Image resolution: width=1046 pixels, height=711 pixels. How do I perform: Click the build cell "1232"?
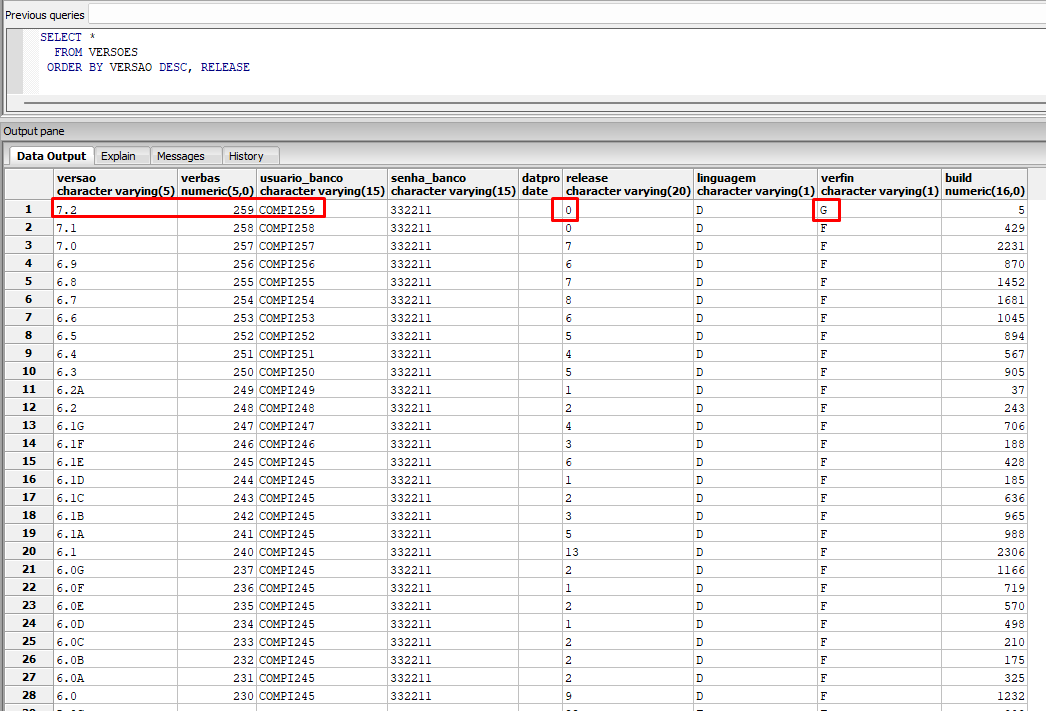pos(985,696)
